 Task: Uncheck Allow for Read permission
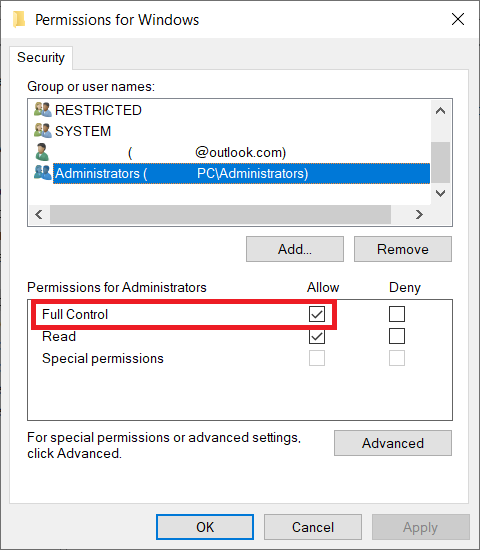coord(317,336)
